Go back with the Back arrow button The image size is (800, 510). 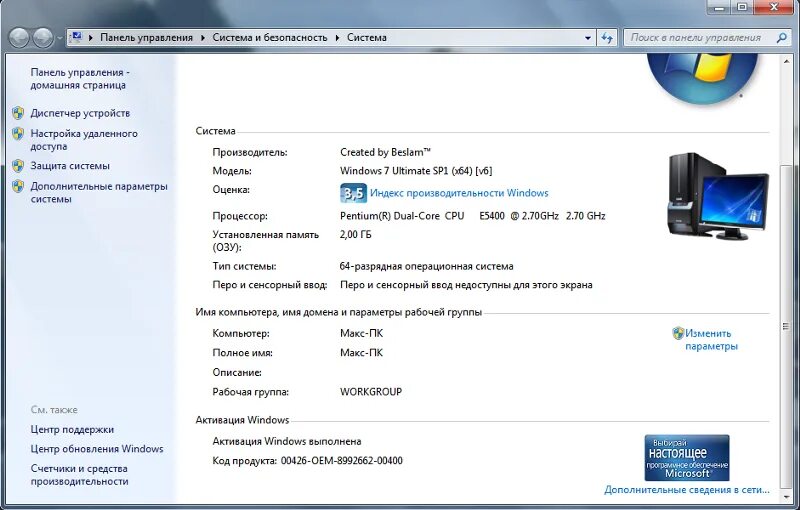point(19,38)
